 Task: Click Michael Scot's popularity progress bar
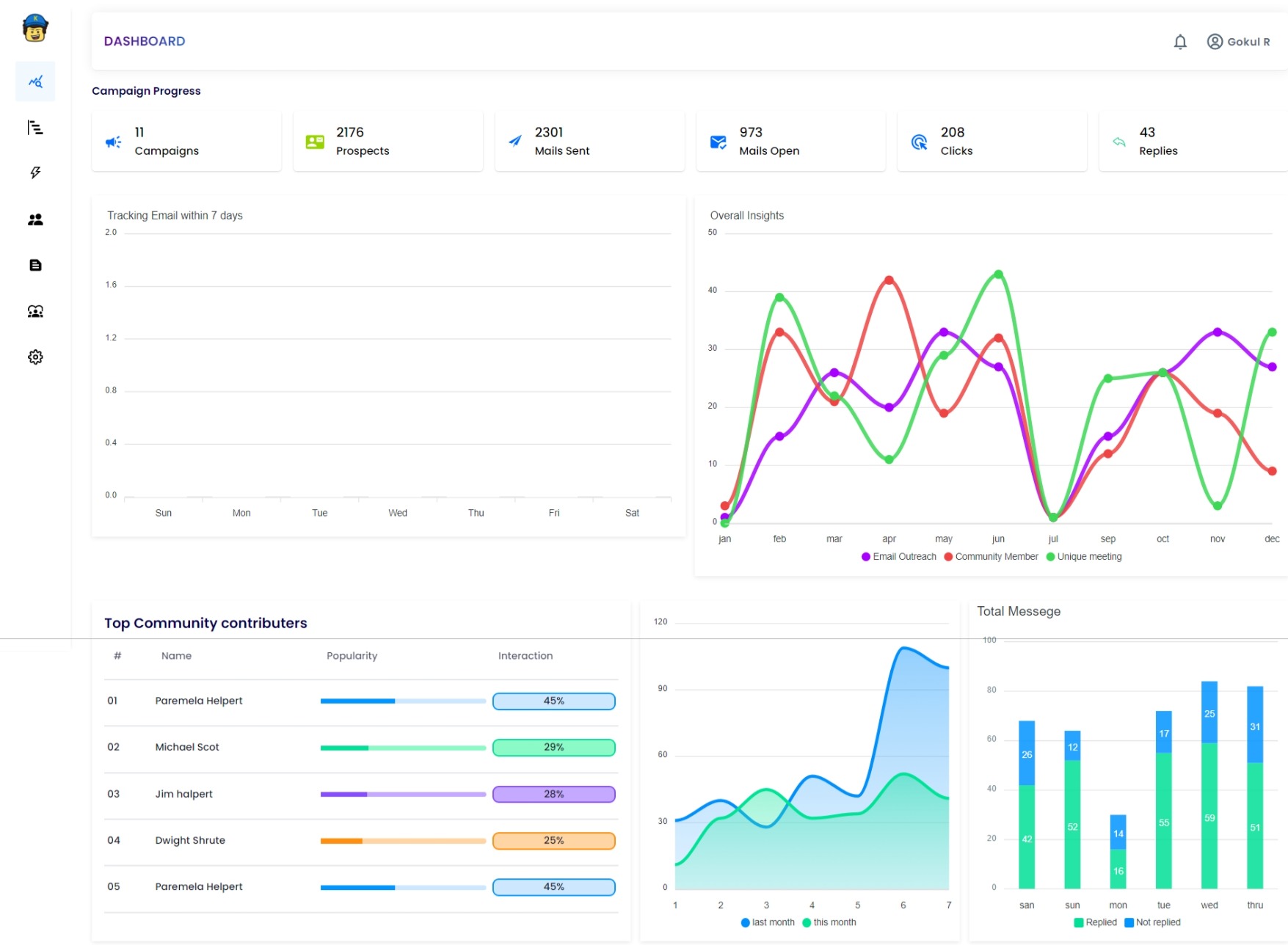(403, 748)
